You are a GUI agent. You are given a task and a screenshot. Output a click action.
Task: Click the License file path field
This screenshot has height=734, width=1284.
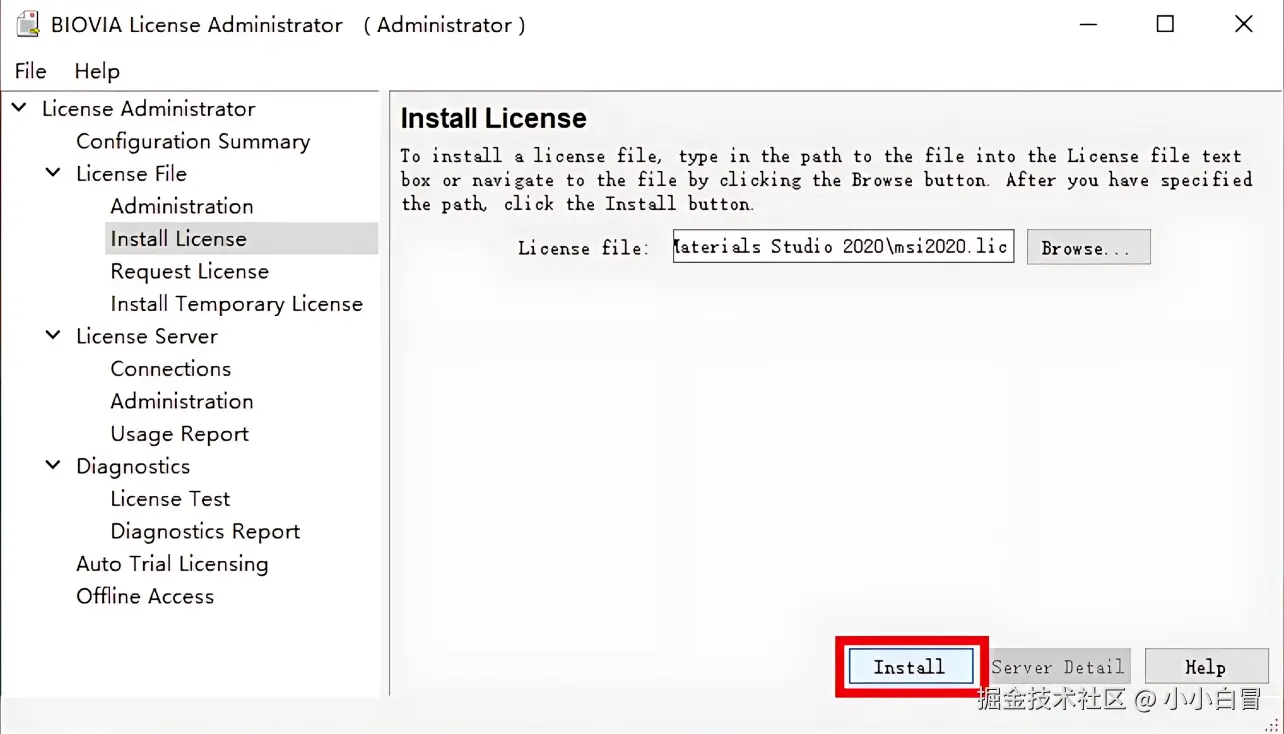(843, 246)
